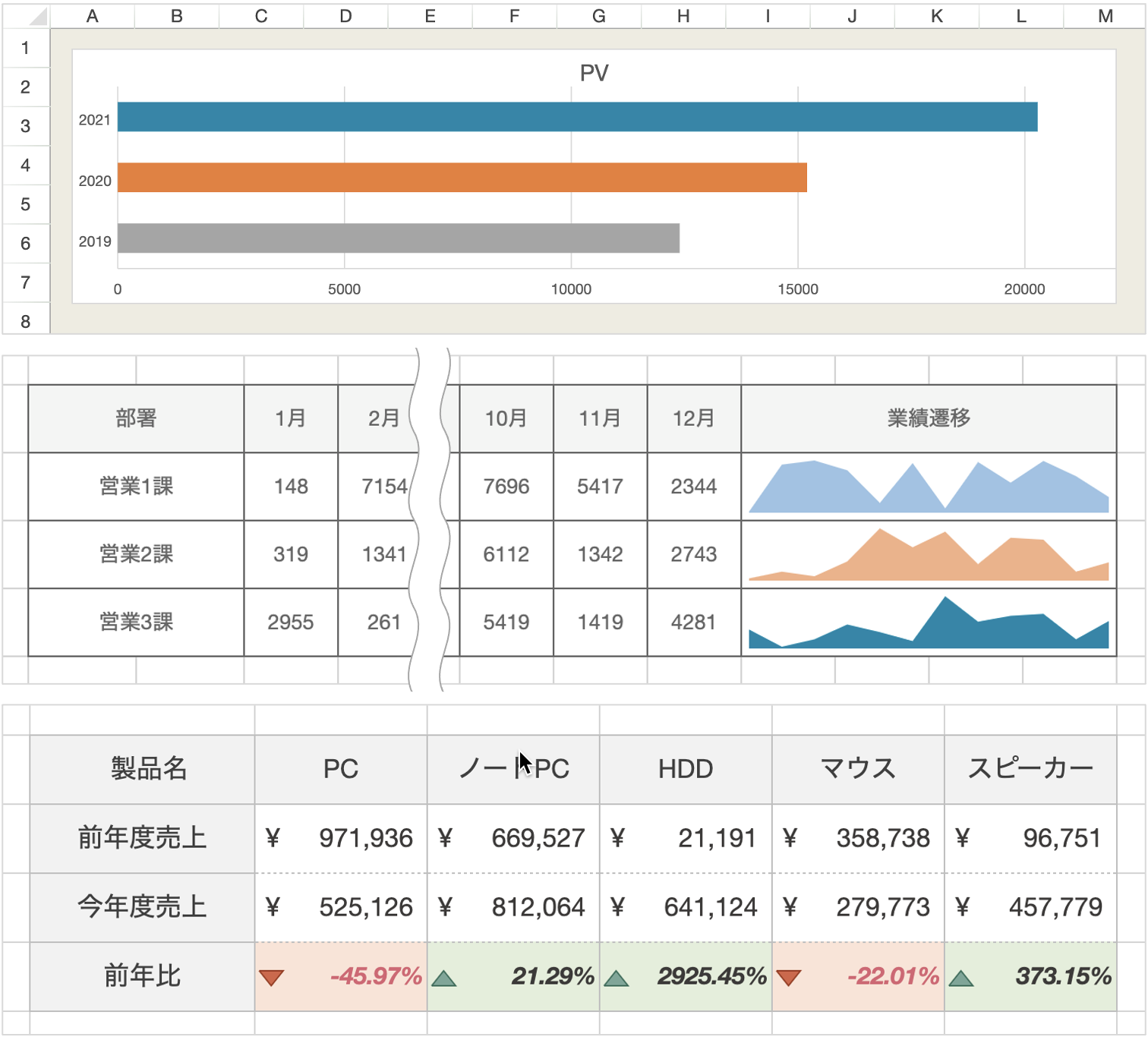Click the green increase triangle beside 373.15%
Viewport: 1148px width, 1037px height.
(x=962, y=978)
